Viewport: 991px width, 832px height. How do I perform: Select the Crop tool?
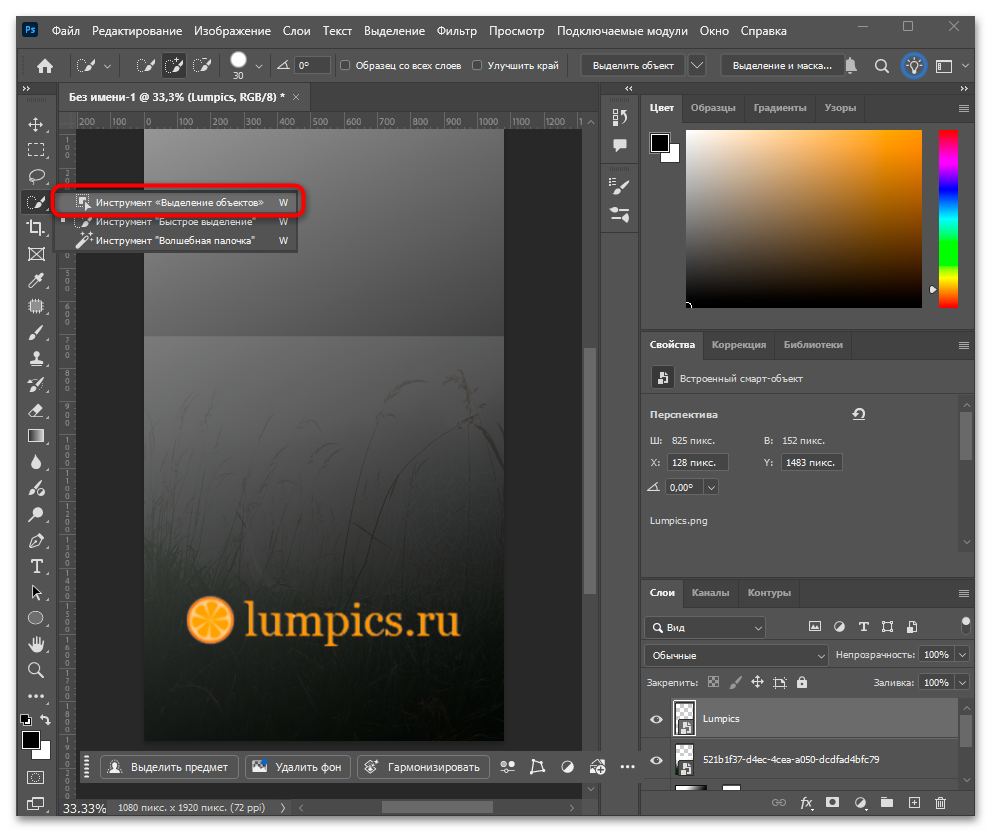36,227
